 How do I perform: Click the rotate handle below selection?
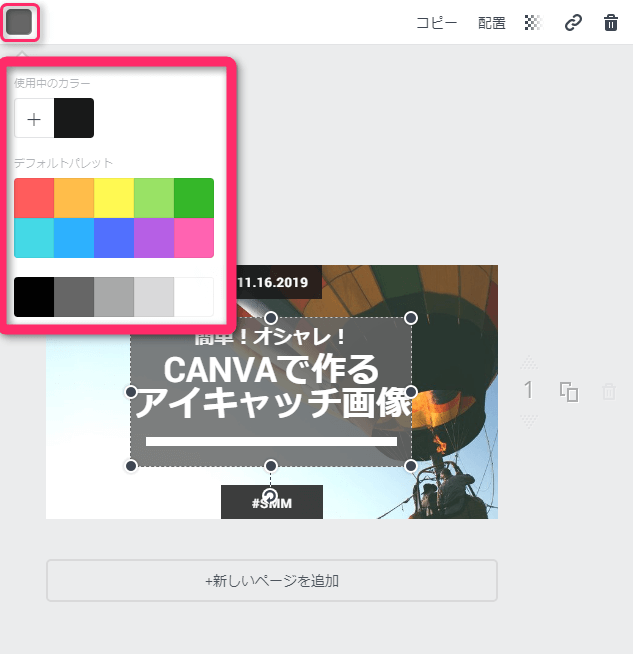click(x=271, y=496)
